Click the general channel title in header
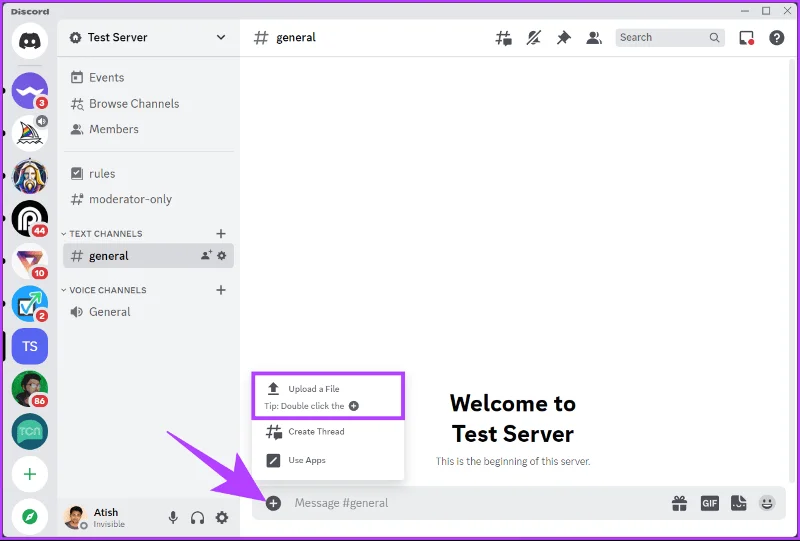The height and width of the screenshot is (541, 800). coord(296,38)
